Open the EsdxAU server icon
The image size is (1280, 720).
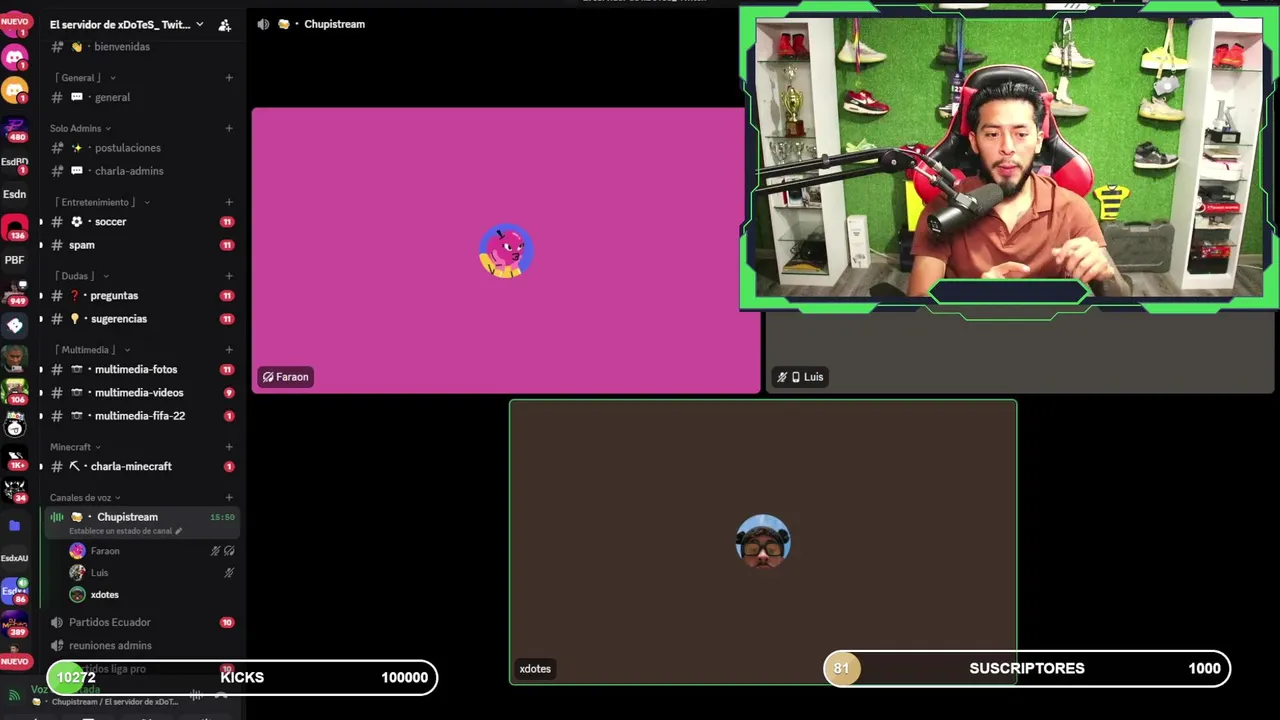(15, 559)
